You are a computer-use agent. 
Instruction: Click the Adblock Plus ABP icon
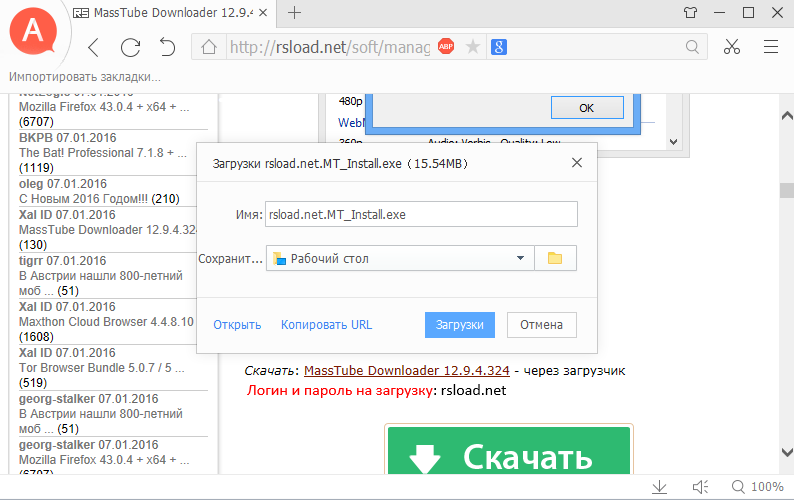coord(446,47)
